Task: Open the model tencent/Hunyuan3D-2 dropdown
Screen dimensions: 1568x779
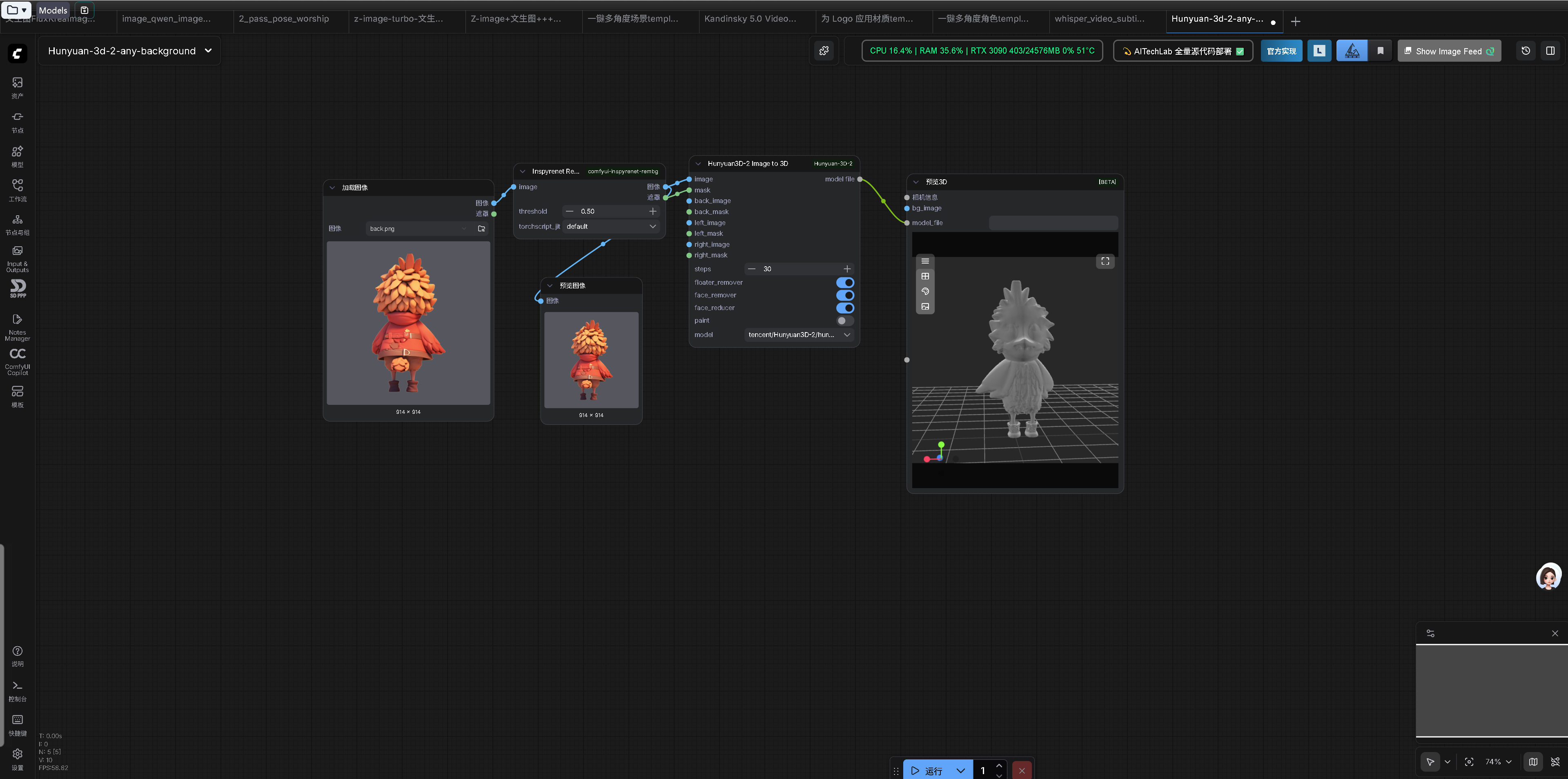Action: tap(798, 335)
